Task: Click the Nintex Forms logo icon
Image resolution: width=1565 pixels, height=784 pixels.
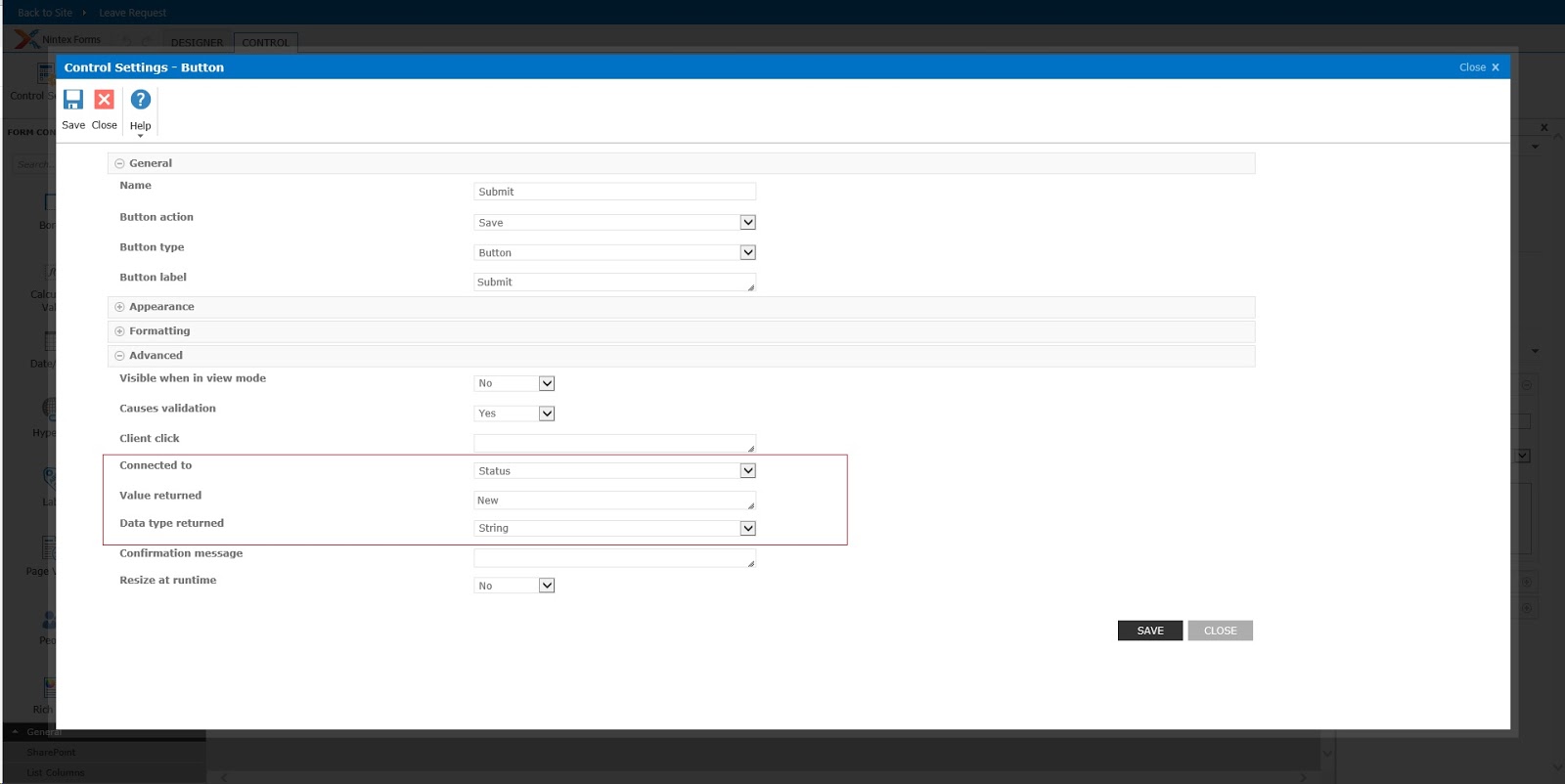Action: [x=26, y=39]
